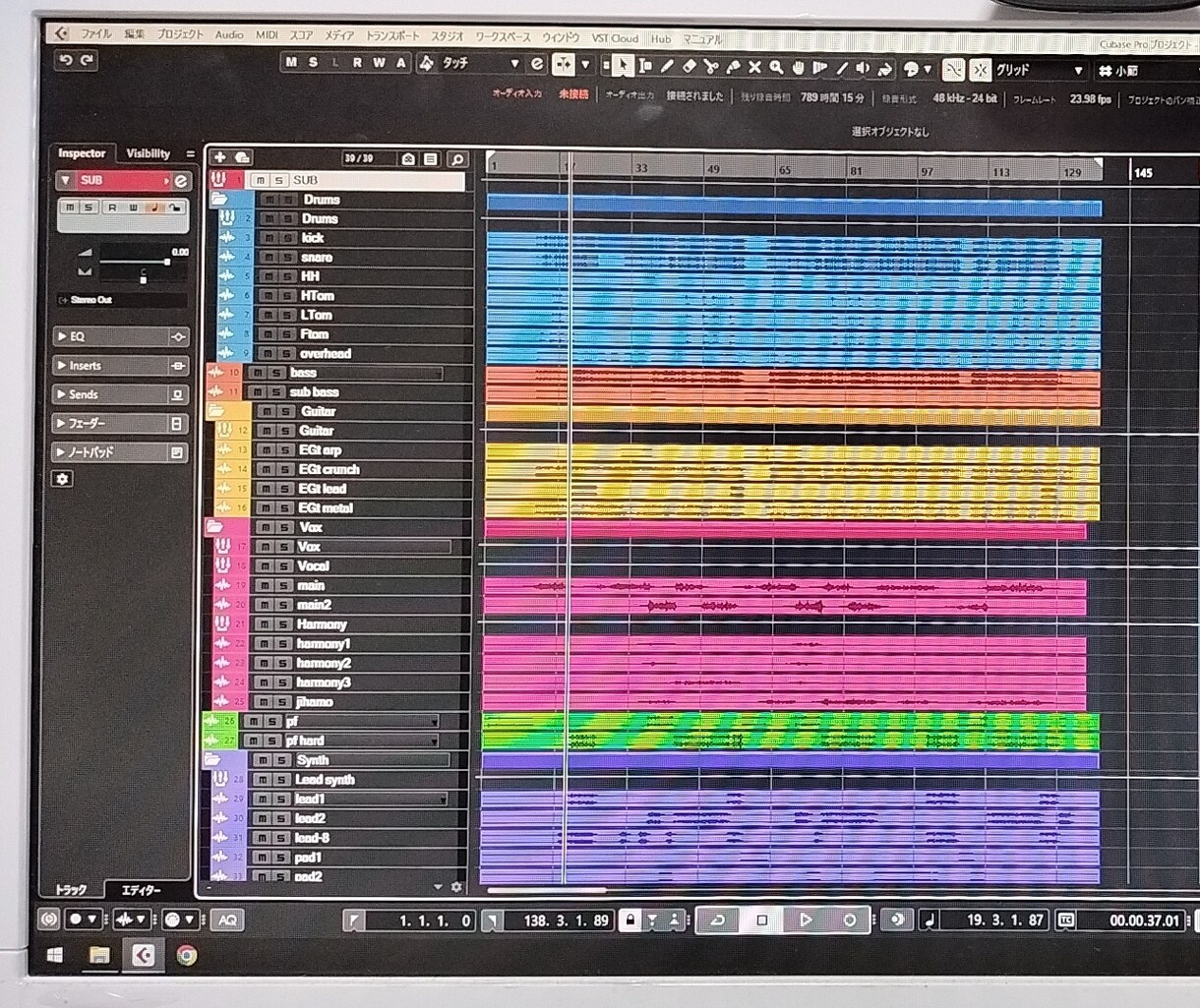The height and width of the screenshot is (1008, 1200).
Task: Expand the Inserts inspector section
Action: tap(121, 366)
